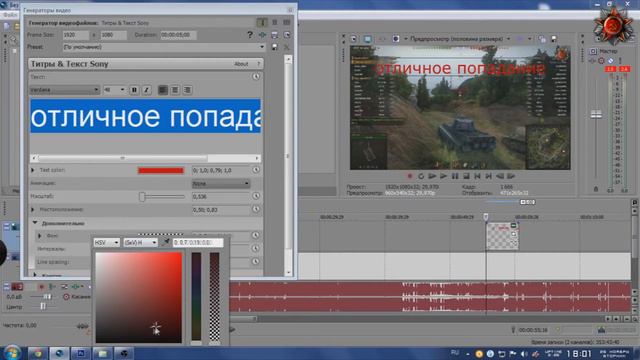The width and height of the screenshot is (640, 360).
Task: Click the About link in plugin header
Action: click(x=241, y=64)
